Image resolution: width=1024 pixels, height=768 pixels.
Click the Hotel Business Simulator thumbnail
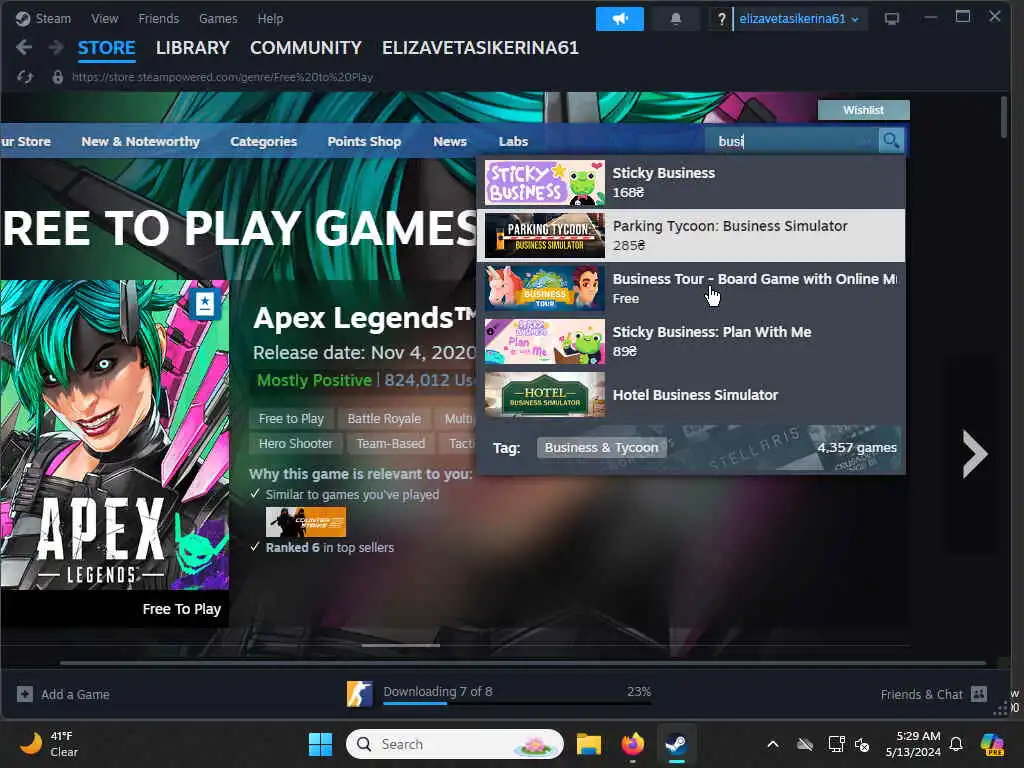[545, 394]
